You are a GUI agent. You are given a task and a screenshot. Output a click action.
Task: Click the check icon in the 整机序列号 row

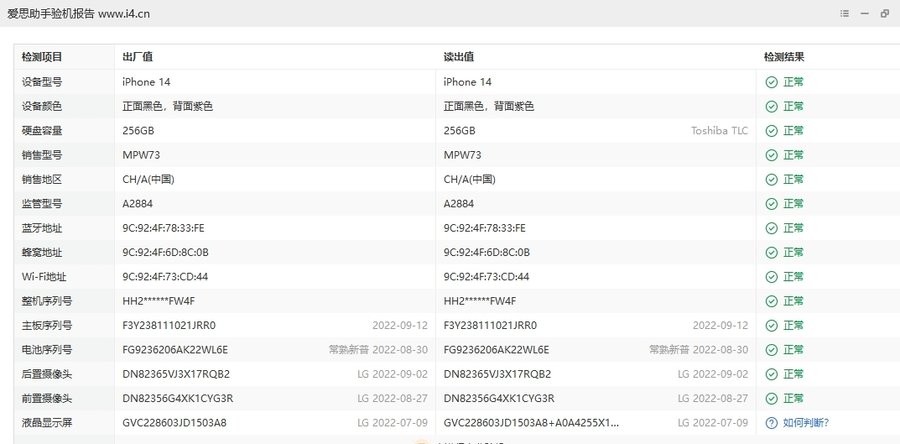click(x=771, y=301)
